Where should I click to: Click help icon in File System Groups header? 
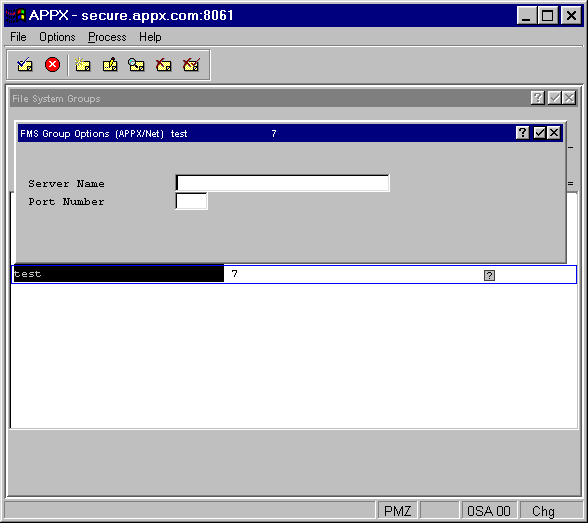click(x=537, y=98)
